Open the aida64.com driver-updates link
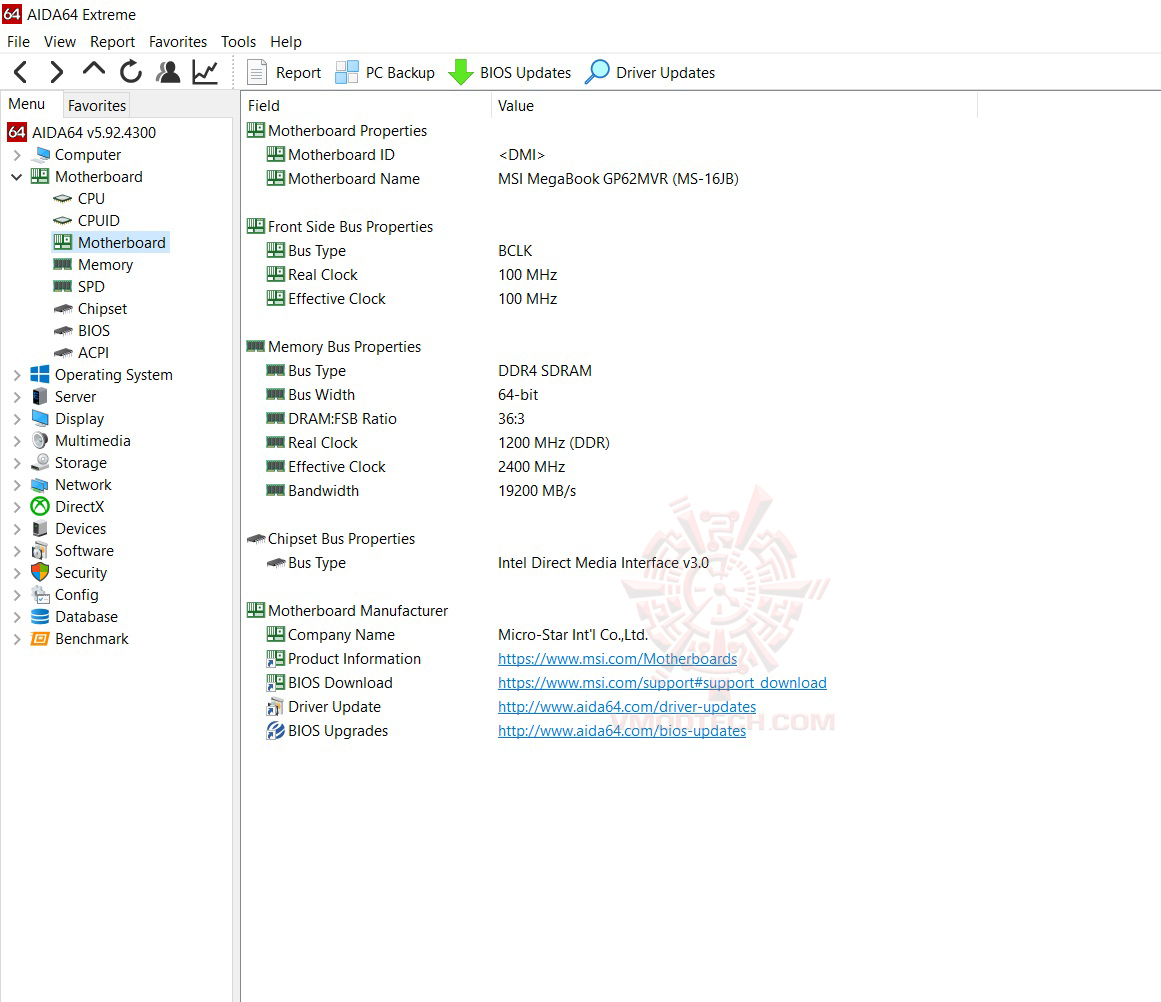This screenshot has height=1002, width=1161. point(626,707)
